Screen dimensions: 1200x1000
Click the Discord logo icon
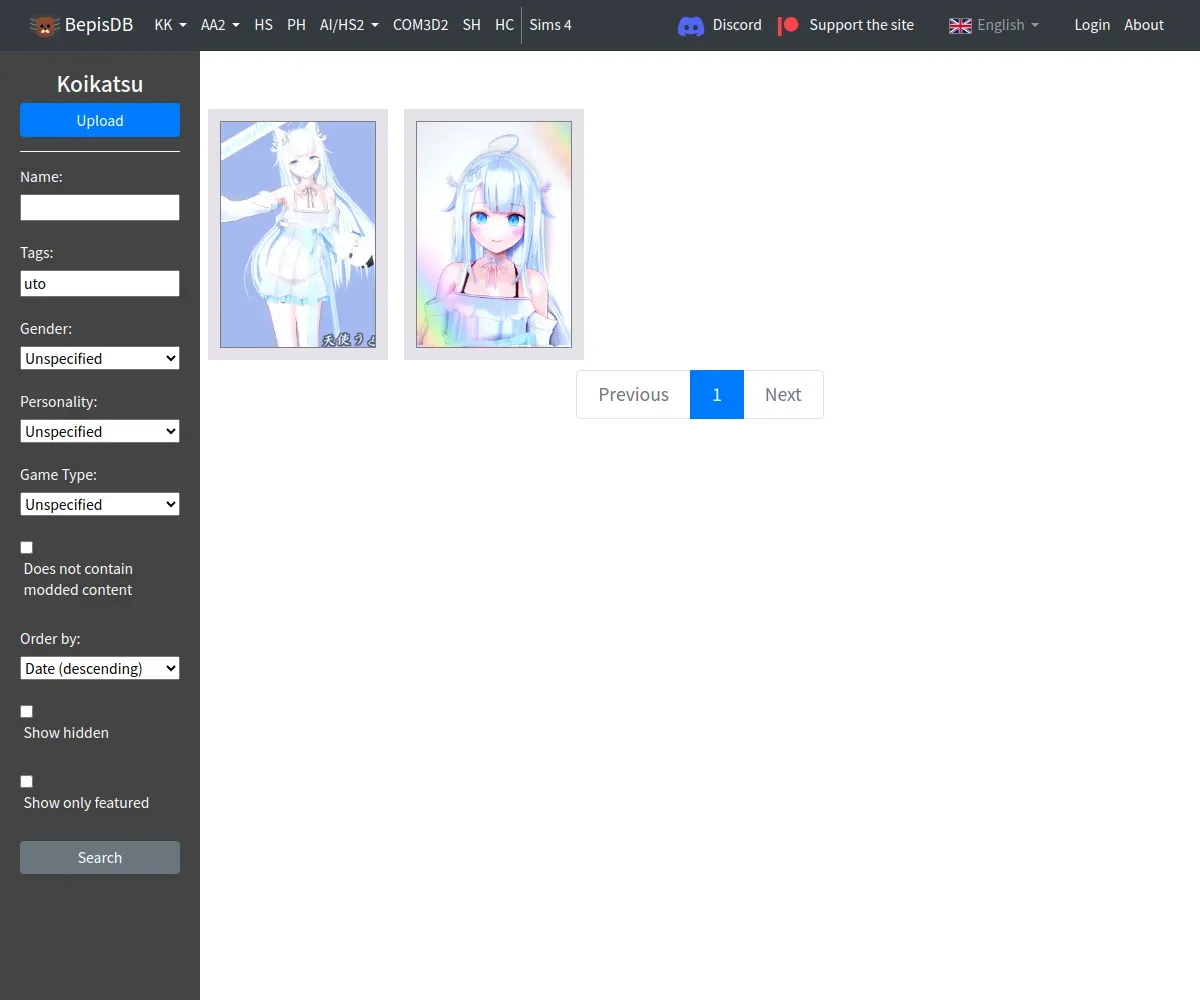coord(691,26)
